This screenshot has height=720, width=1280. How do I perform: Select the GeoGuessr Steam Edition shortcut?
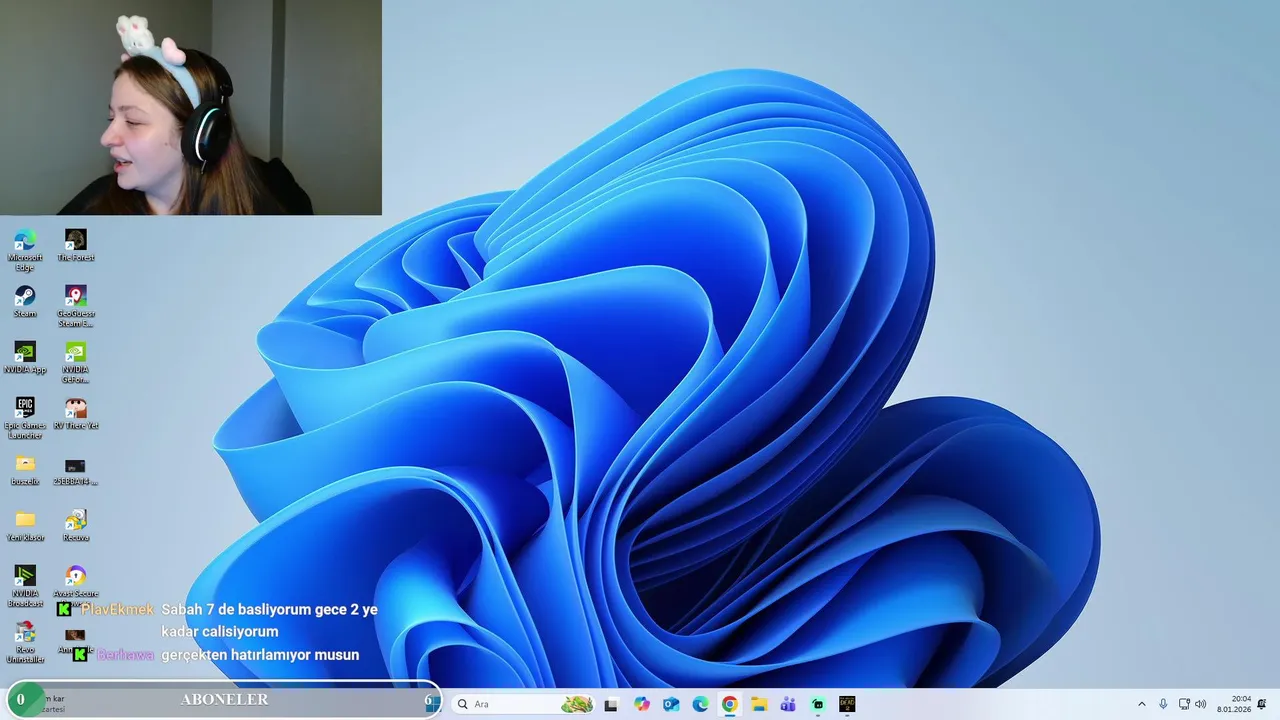click(x=75, y=306)
